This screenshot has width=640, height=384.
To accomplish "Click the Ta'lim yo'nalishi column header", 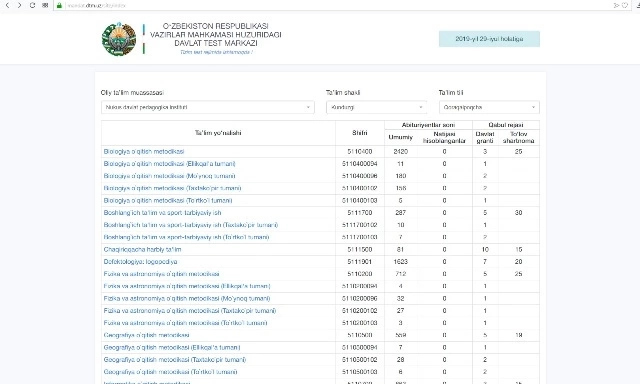I will pos(218,133).
